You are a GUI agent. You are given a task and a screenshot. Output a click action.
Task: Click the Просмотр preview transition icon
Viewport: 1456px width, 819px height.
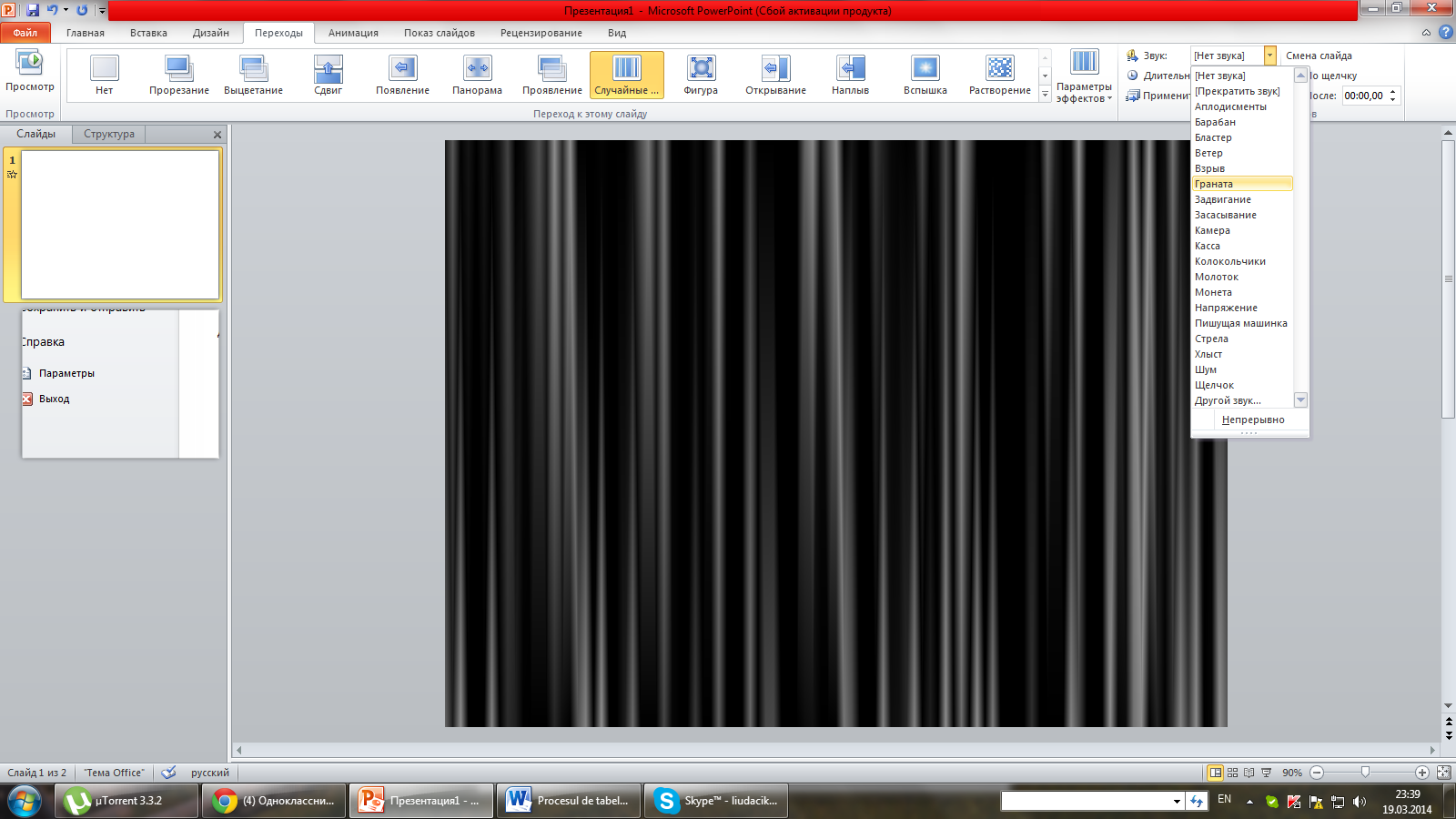29,72
